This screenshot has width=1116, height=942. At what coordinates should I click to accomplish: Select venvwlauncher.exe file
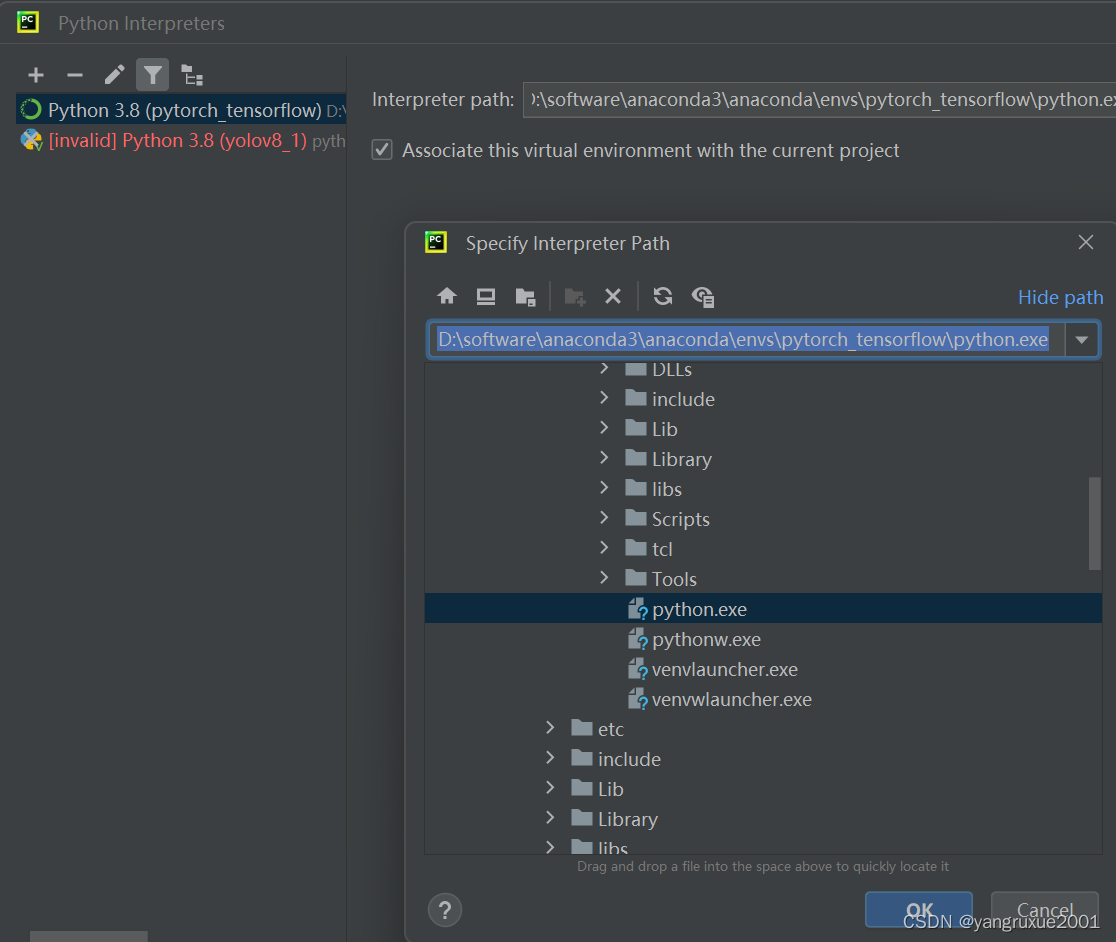click(763, 699)
